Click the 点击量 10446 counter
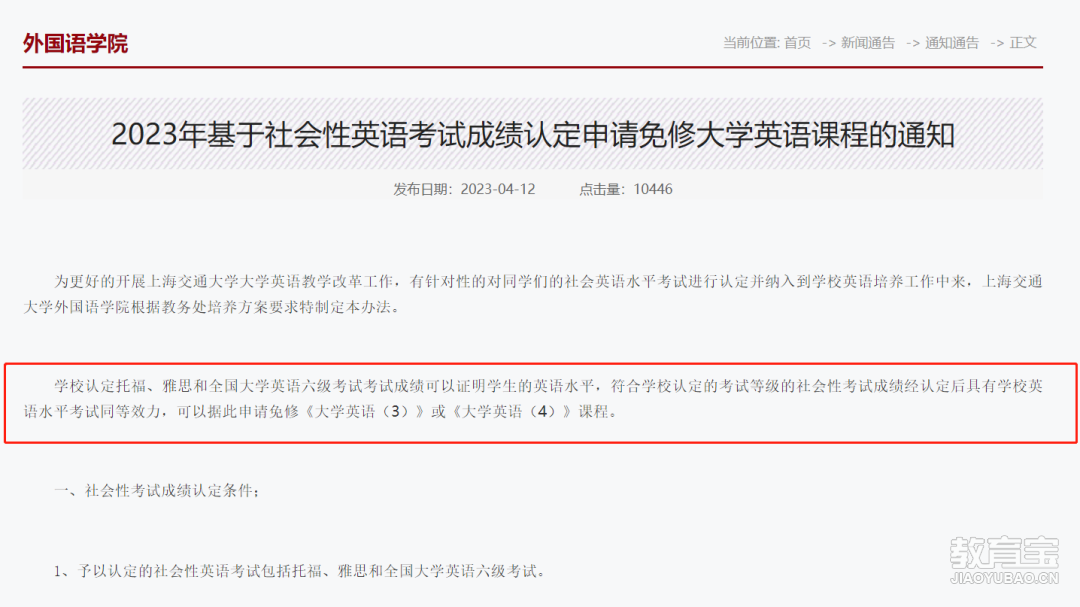Screen dimensions: 1080x607 pos(625,189)
